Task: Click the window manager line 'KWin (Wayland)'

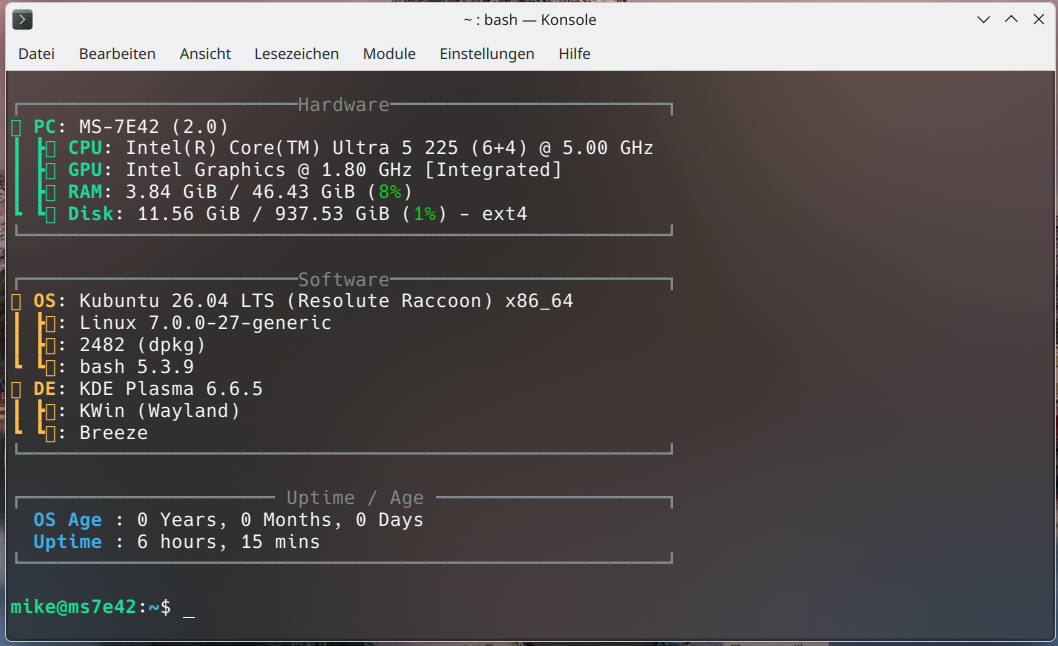Action: 159,410
